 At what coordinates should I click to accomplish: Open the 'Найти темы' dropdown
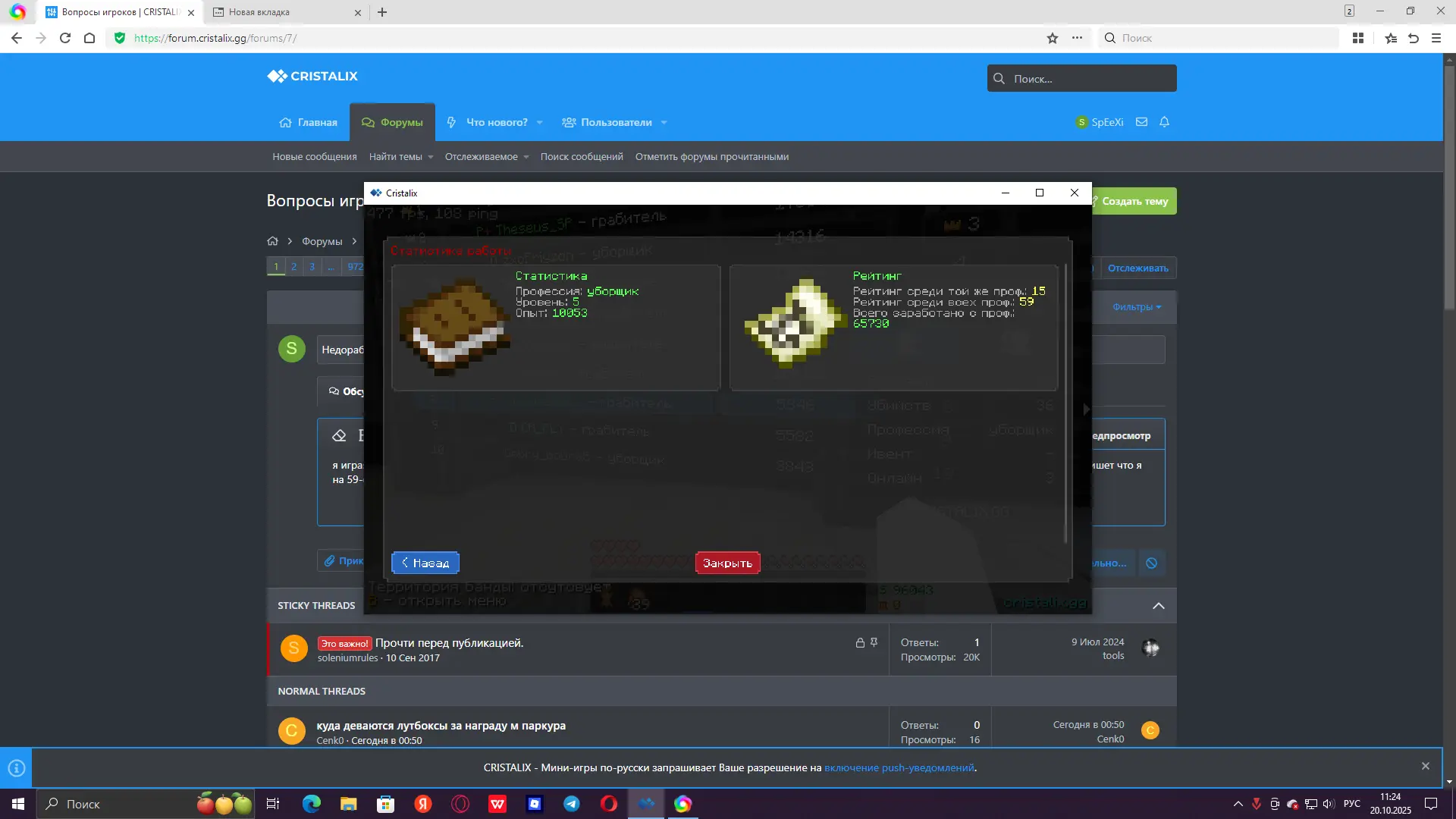401,157
